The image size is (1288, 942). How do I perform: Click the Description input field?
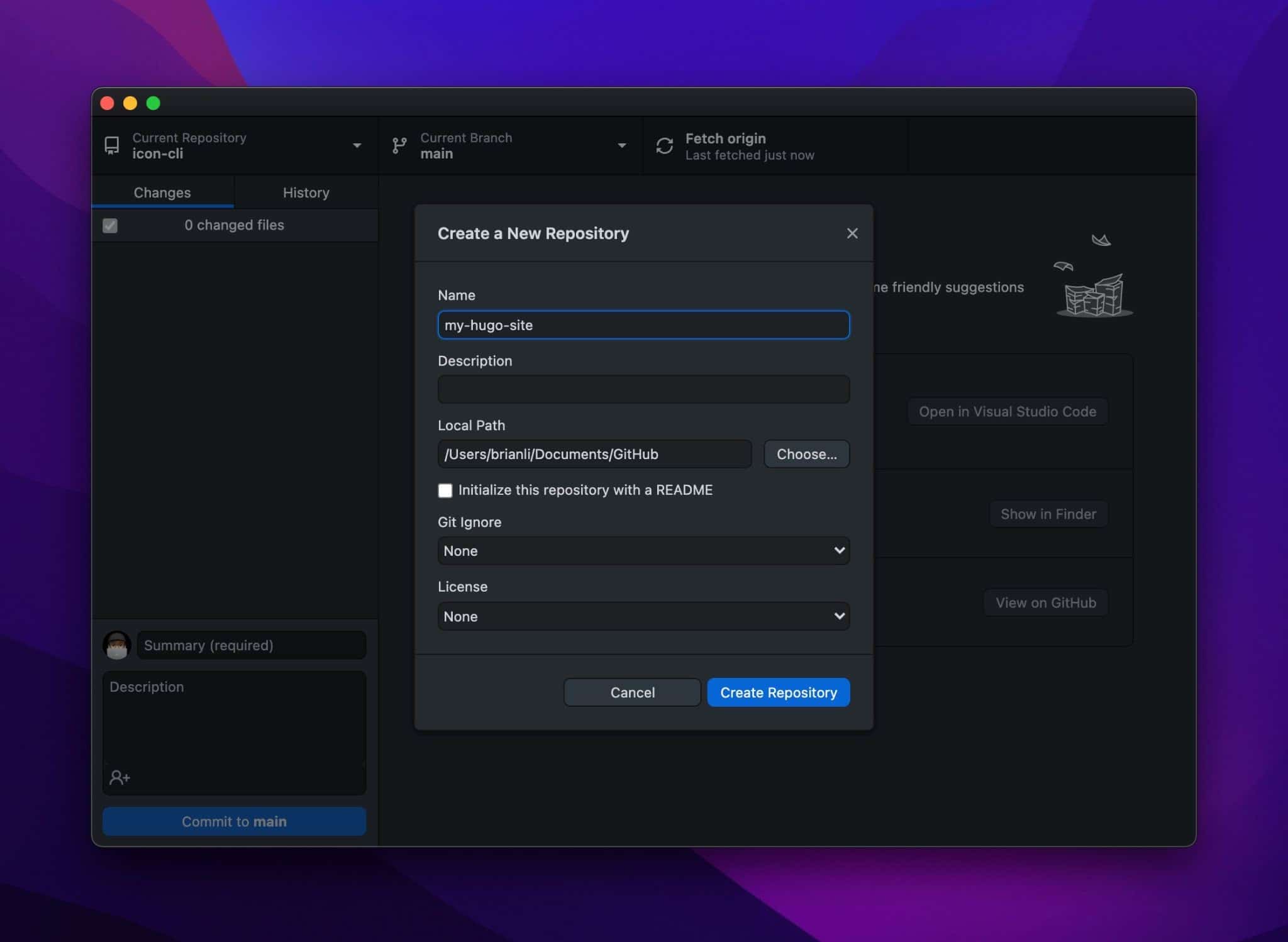[643, 389]
